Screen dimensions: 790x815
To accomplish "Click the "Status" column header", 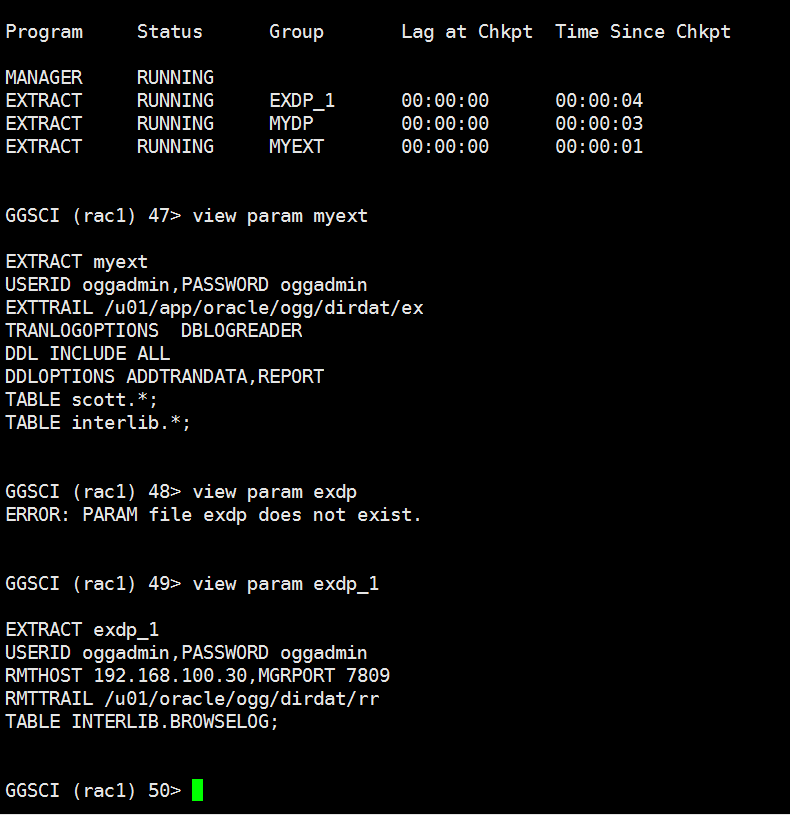I will (x=169, y=32).
